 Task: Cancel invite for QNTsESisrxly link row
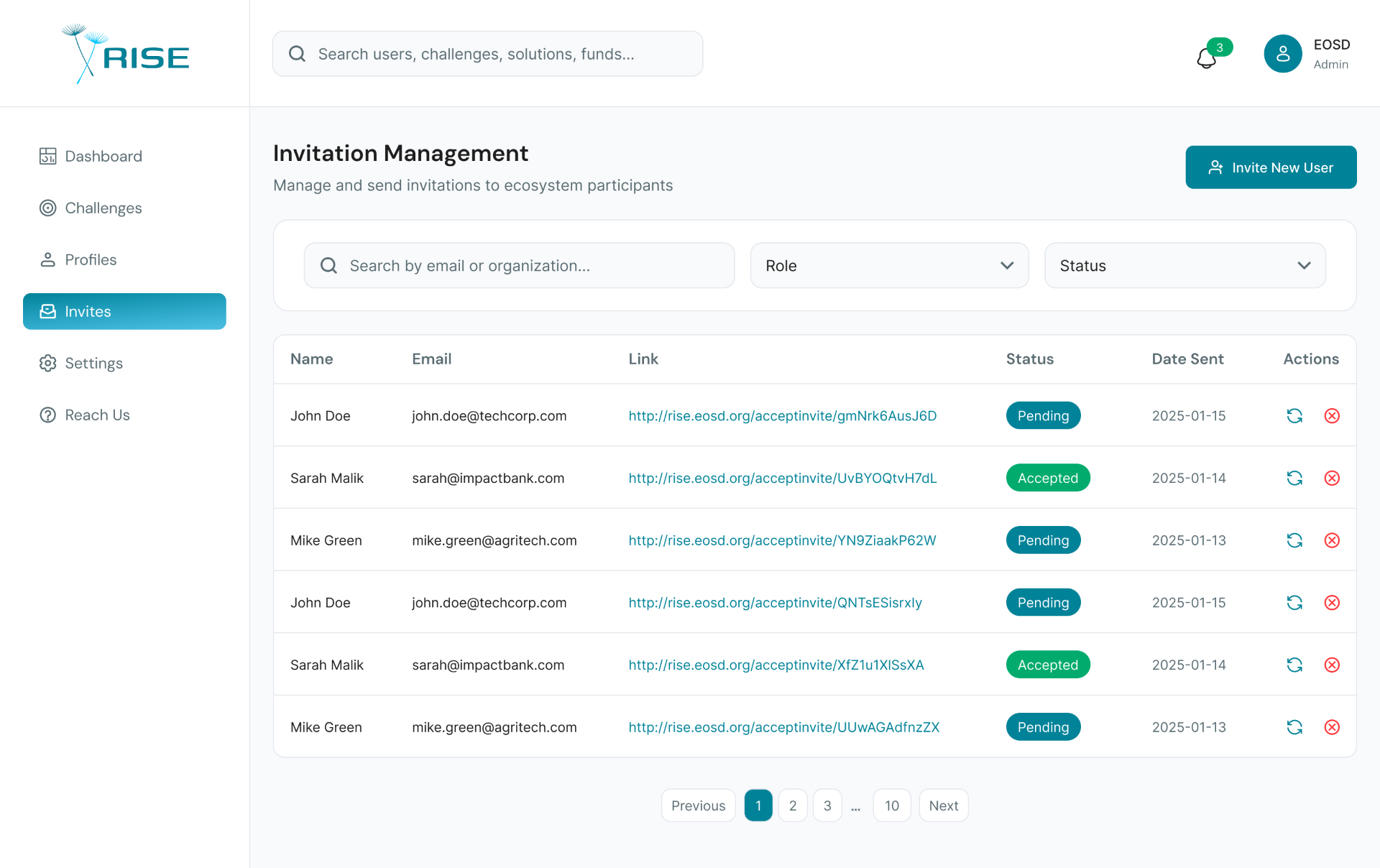[x=1332, y=603]
